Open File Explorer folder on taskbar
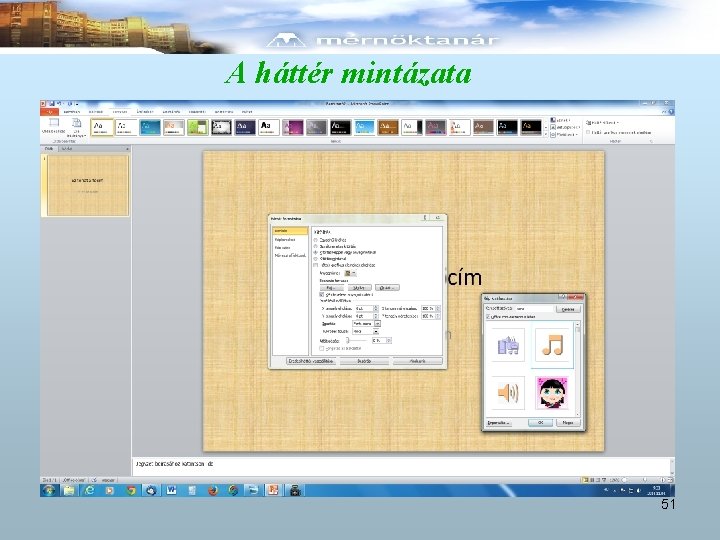Viewport: 720px width, 540px height. (x=69, y=490)
